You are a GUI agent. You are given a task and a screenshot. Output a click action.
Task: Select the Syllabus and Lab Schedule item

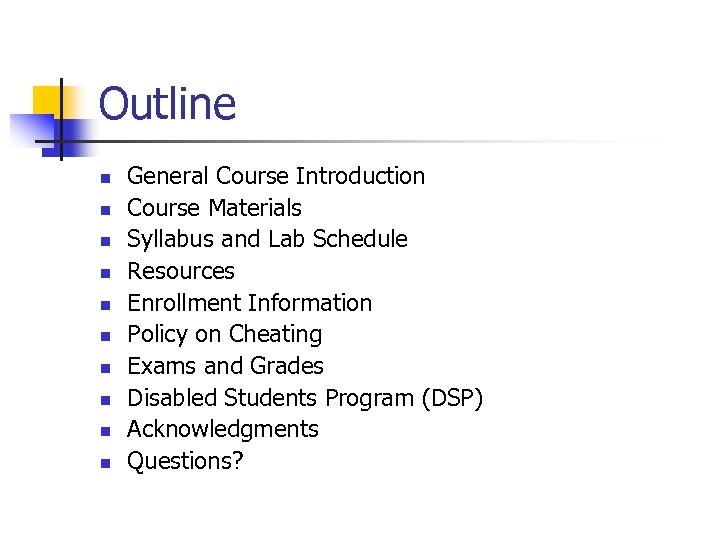click(267, 239)
